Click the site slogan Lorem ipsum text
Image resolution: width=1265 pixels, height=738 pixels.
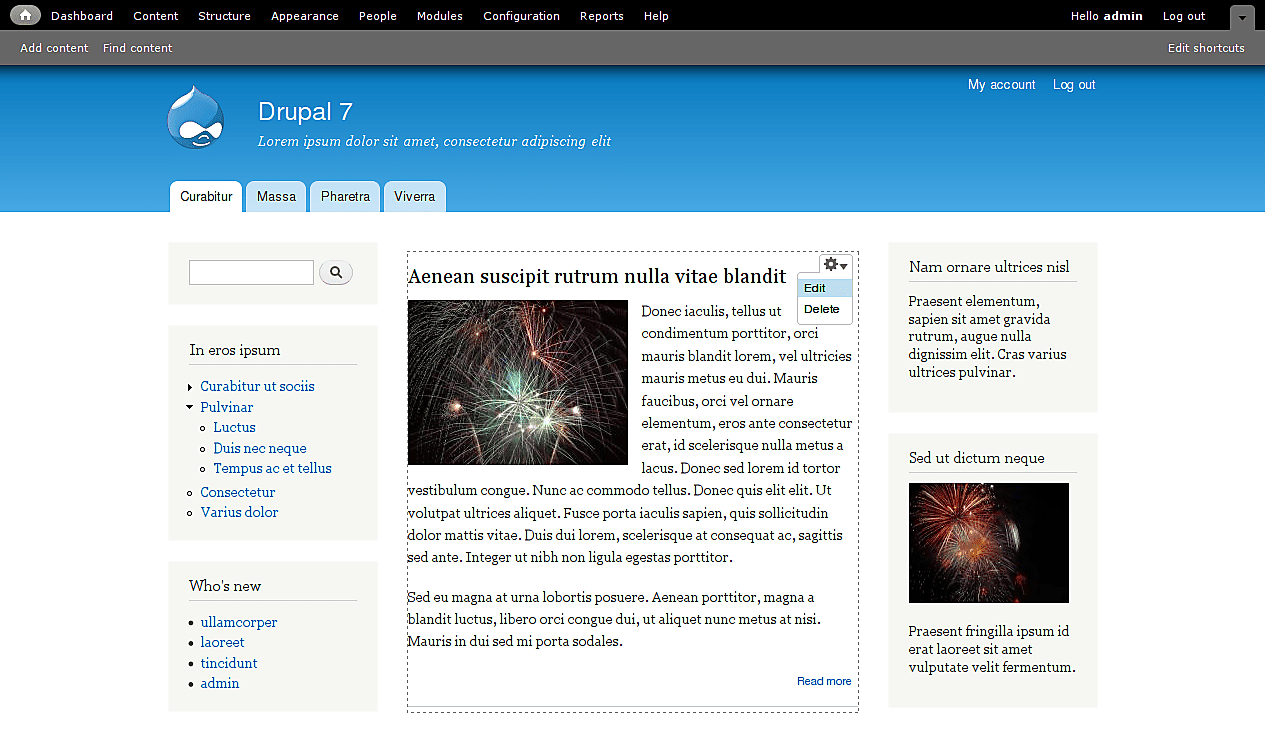tap(435, 141)
